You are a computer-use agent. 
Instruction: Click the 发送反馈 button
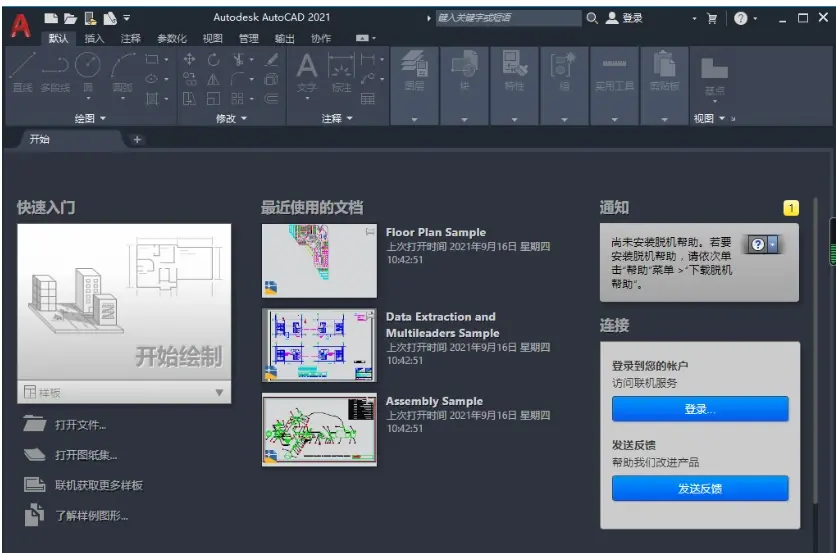pyautogui.click(x=700, y=488)
